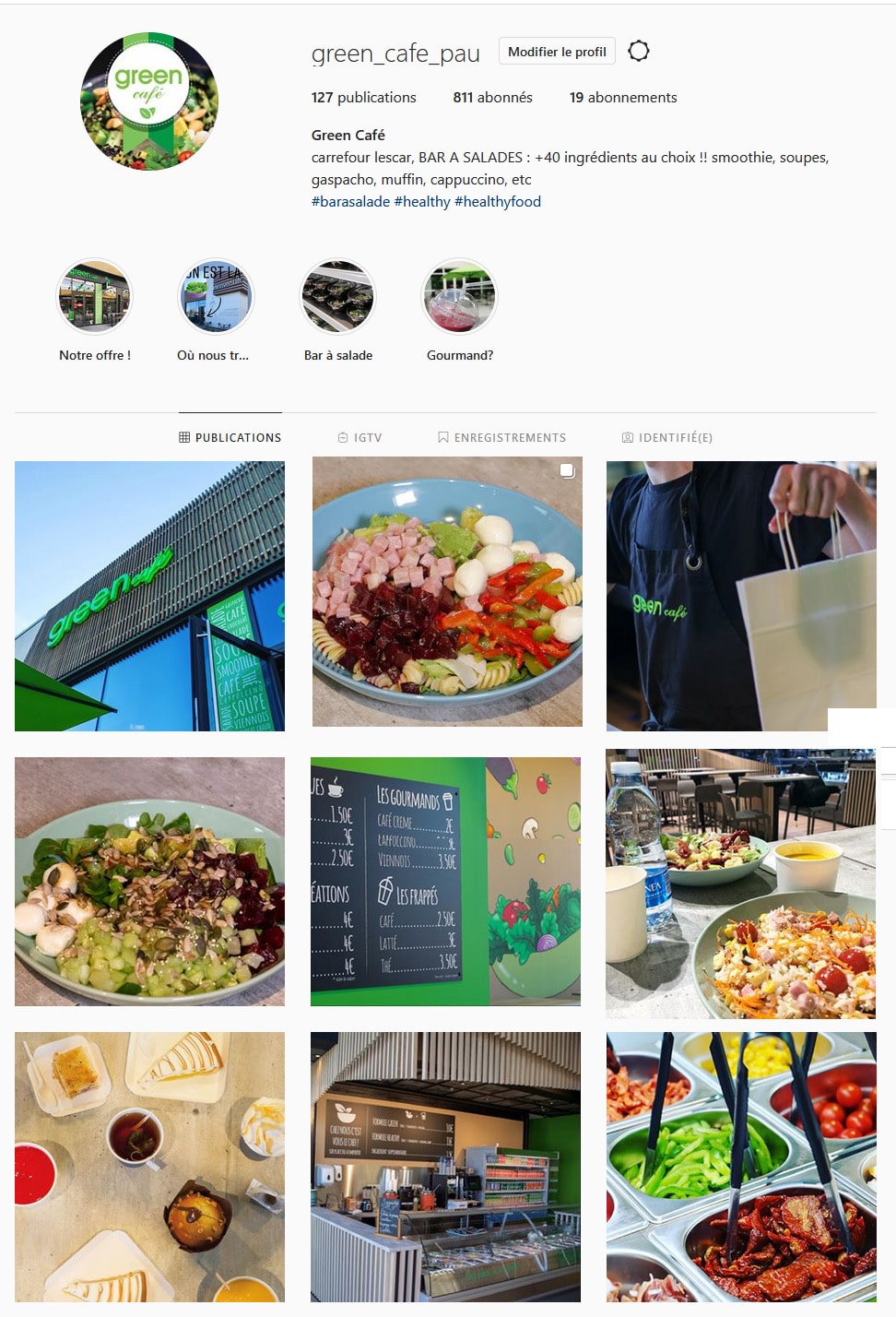Click the Green Café profile picture
896x1317 pixels.
coord(149,101)
